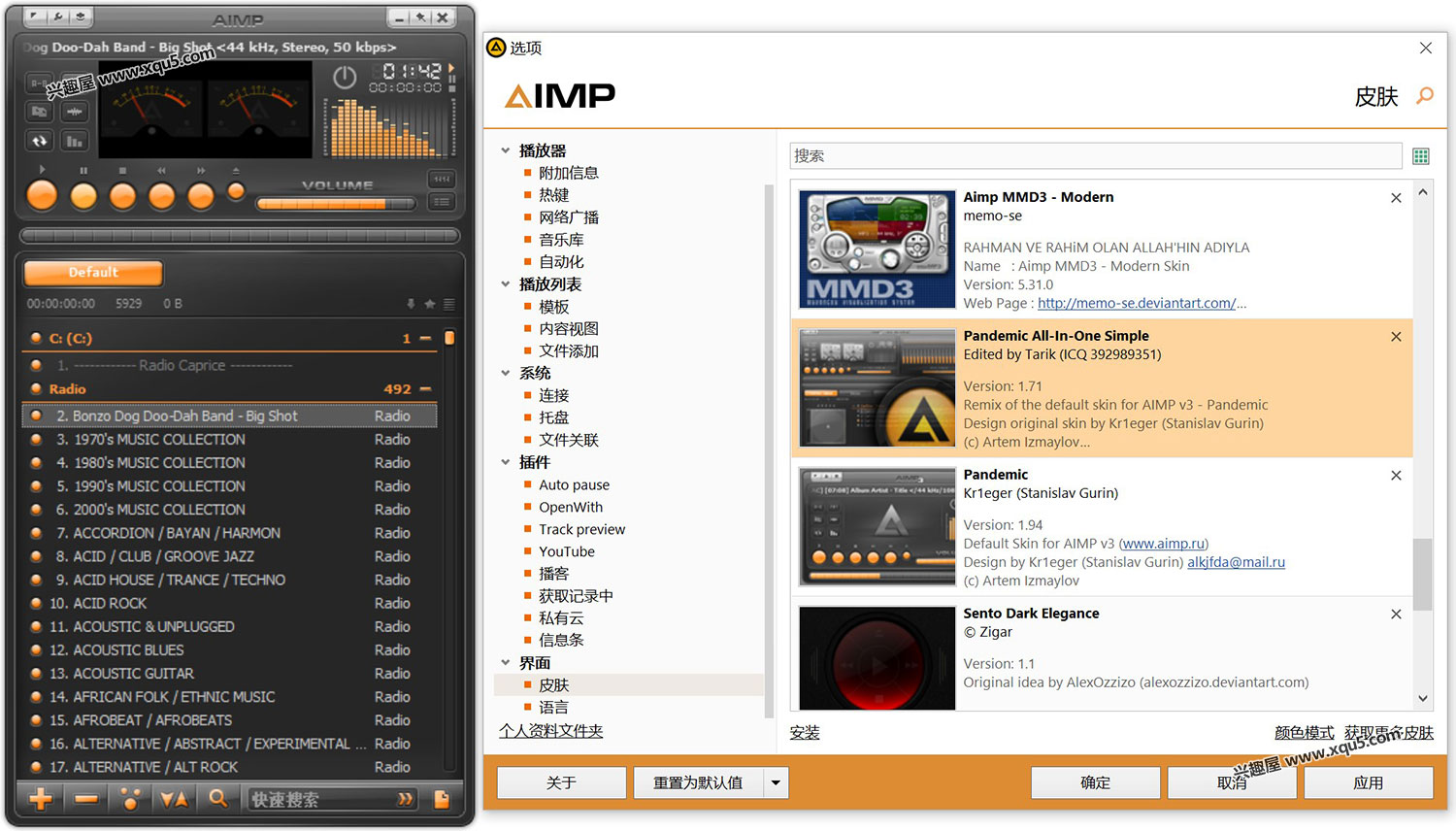This screenshot has height=831, width=1456.
Task: Click the minus remove files icon
Action: (86, 799)
